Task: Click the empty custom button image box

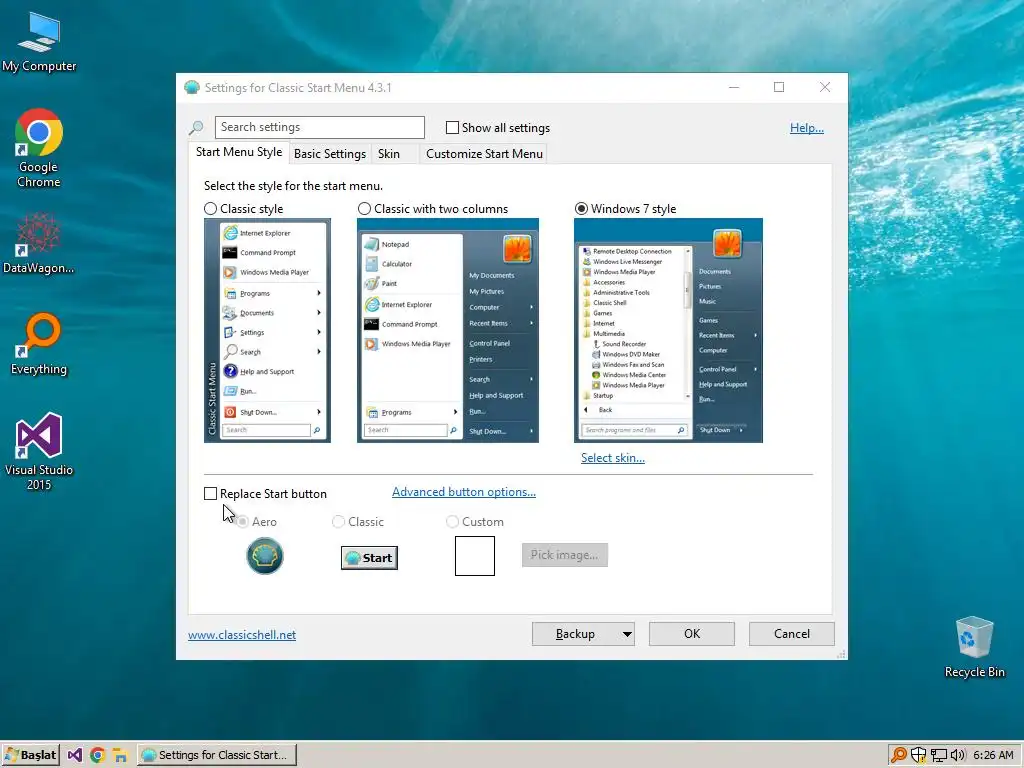Action: point(475,556)
